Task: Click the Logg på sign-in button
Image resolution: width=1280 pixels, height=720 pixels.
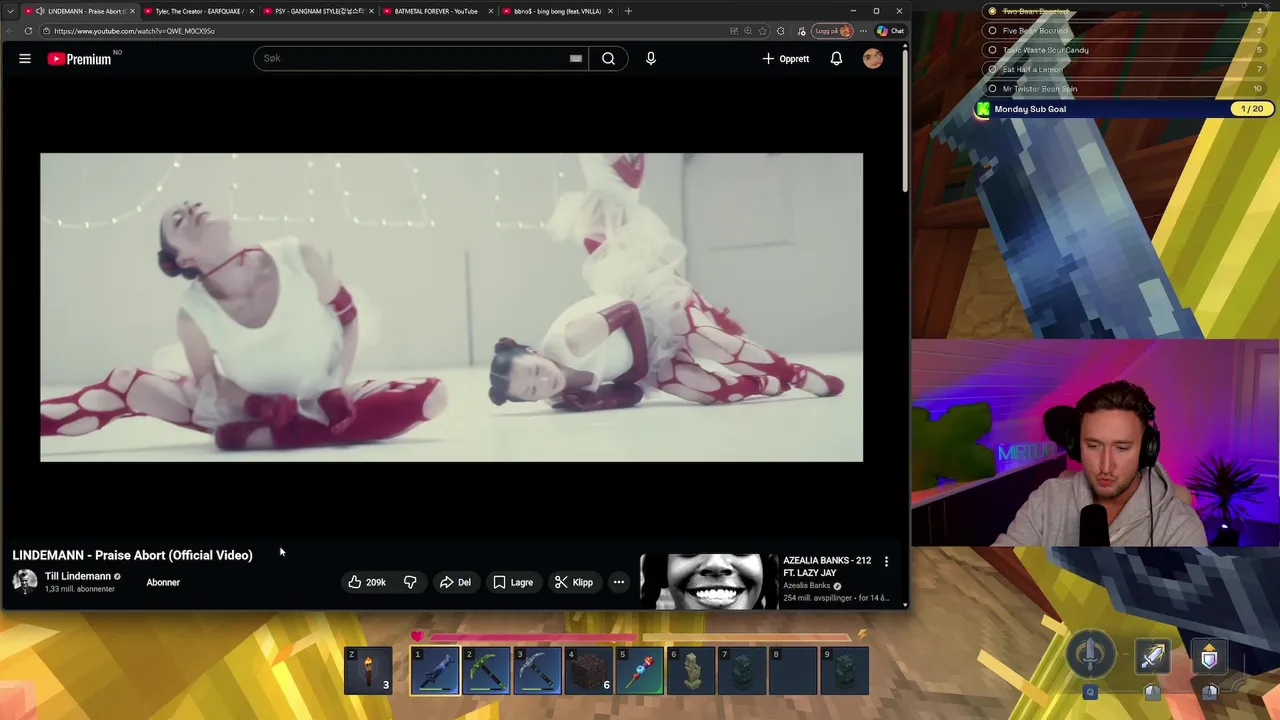Action: tap(833, 31)
